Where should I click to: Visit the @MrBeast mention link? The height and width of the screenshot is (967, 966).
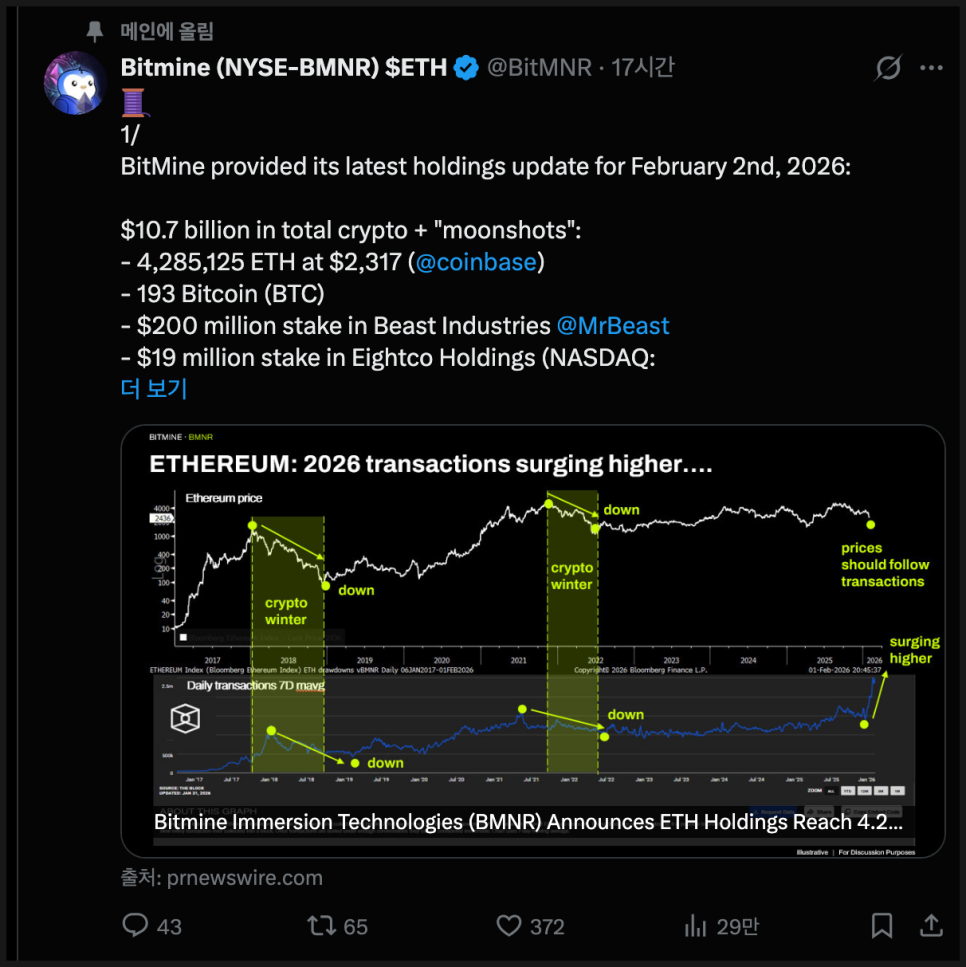tap(613, 326)
